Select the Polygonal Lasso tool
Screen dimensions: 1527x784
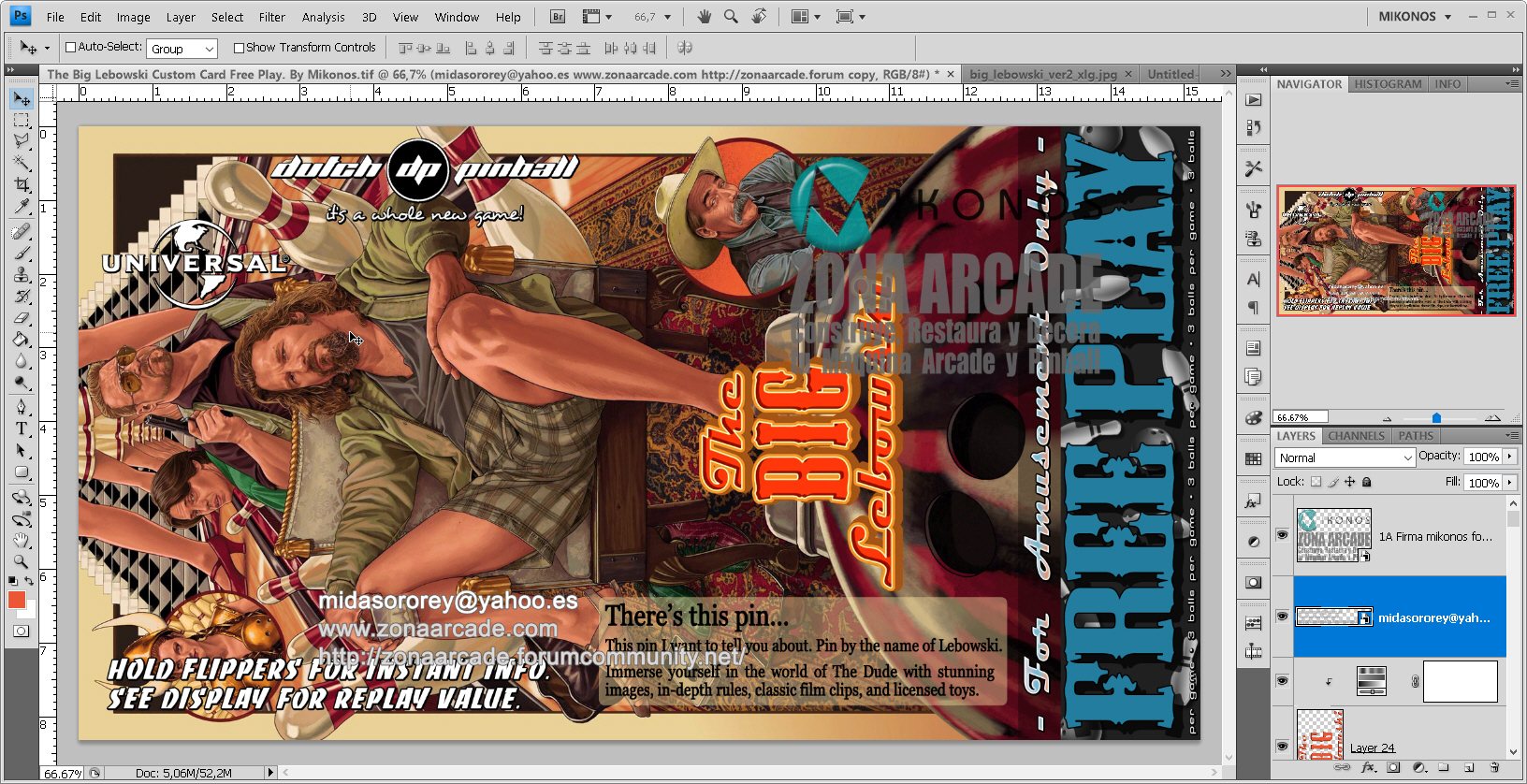(x=21, y=141)
